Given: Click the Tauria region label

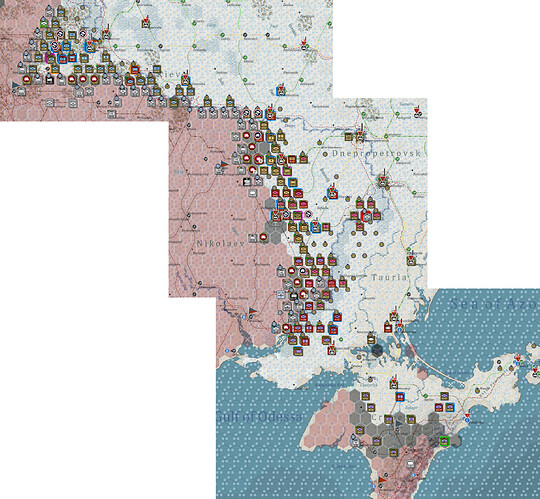Looking at the screenshot, I should tap(389, 277).
